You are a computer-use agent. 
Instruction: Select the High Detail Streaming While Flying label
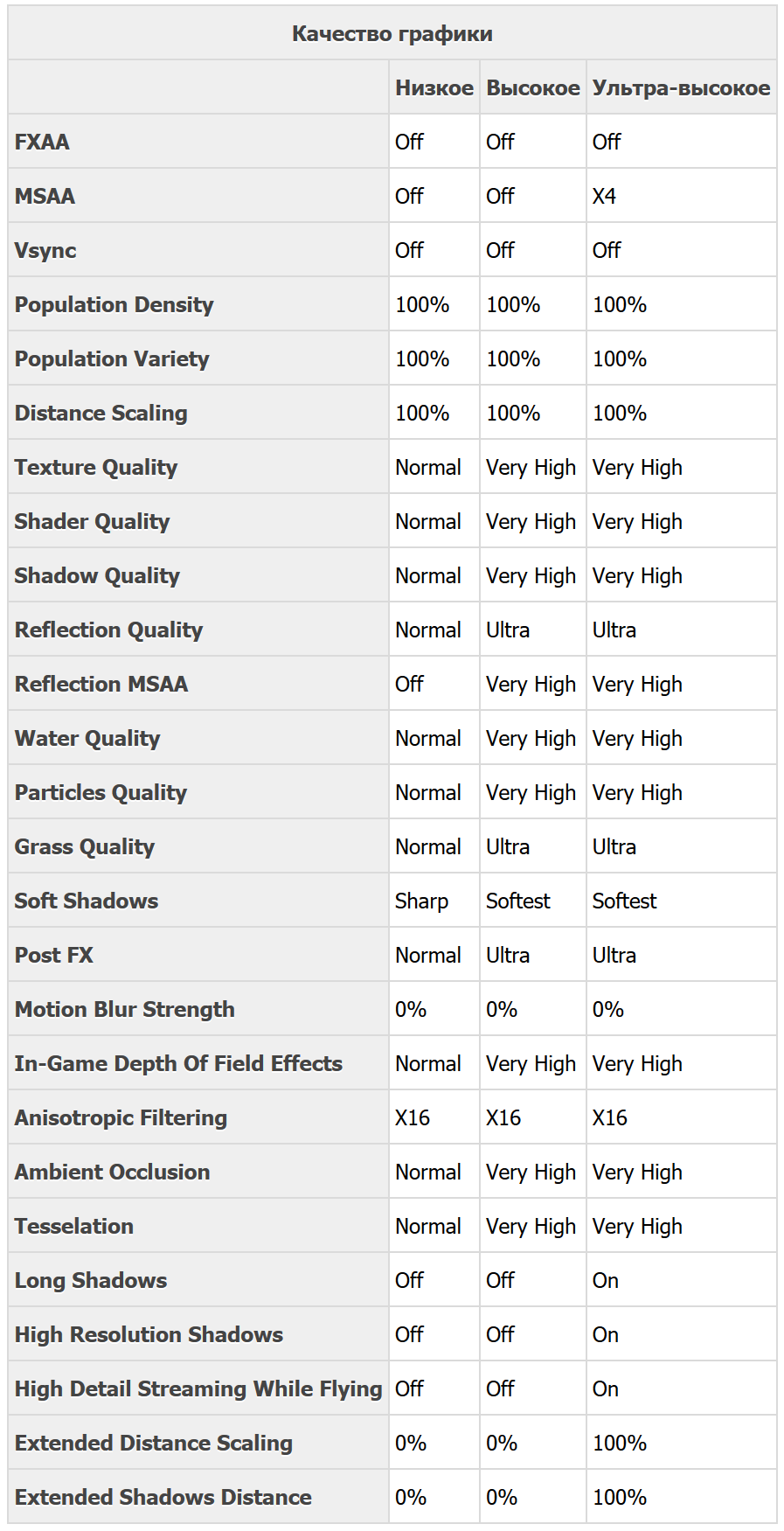click(198, 1388)
